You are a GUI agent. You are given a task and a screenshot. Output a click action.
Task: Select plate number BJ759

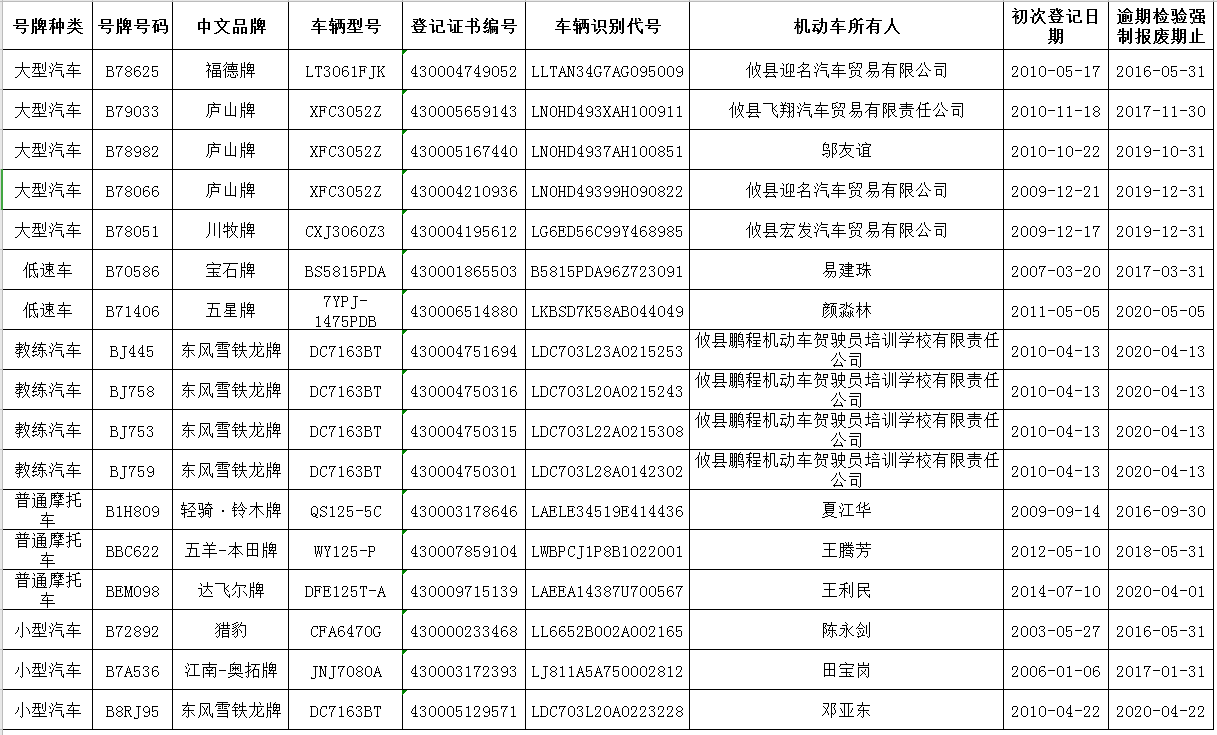(132, 471)
